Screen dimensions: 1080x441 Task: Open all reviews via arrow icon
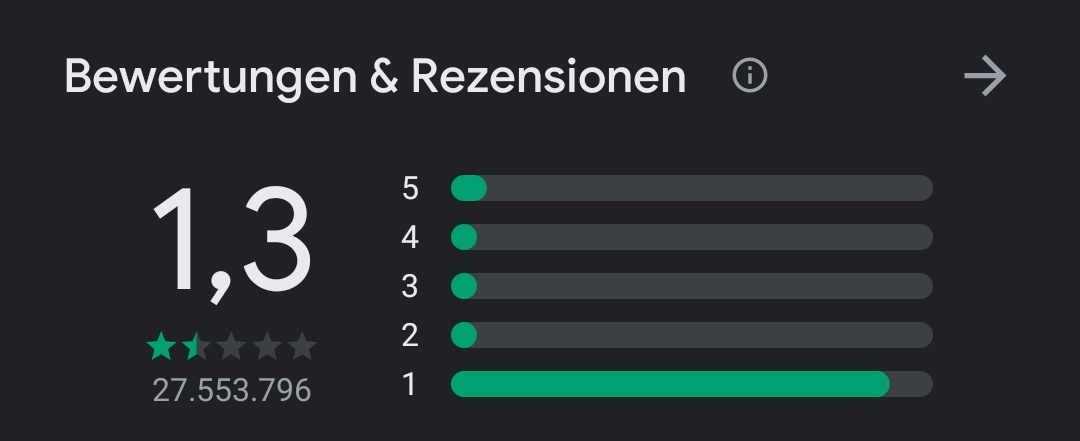[985, 76]
